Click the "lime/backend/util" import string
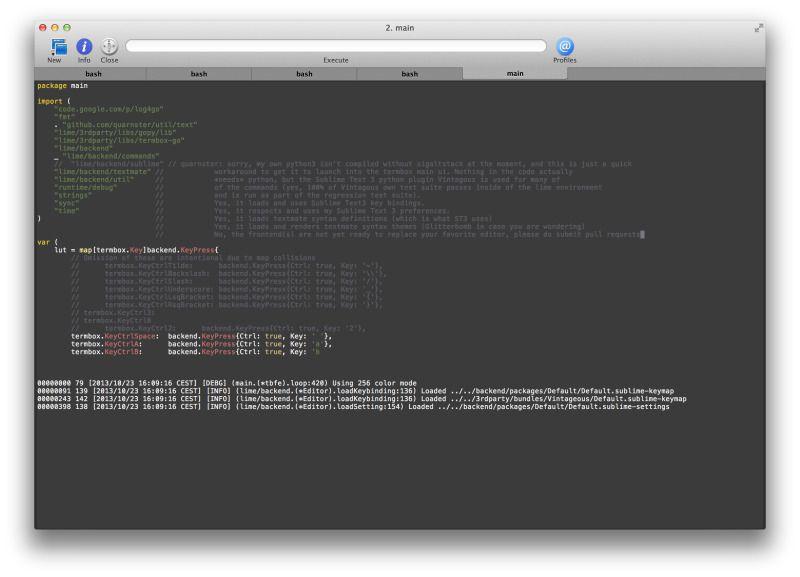The width and height of the screenshot is (800, 577). pos(94,180)
